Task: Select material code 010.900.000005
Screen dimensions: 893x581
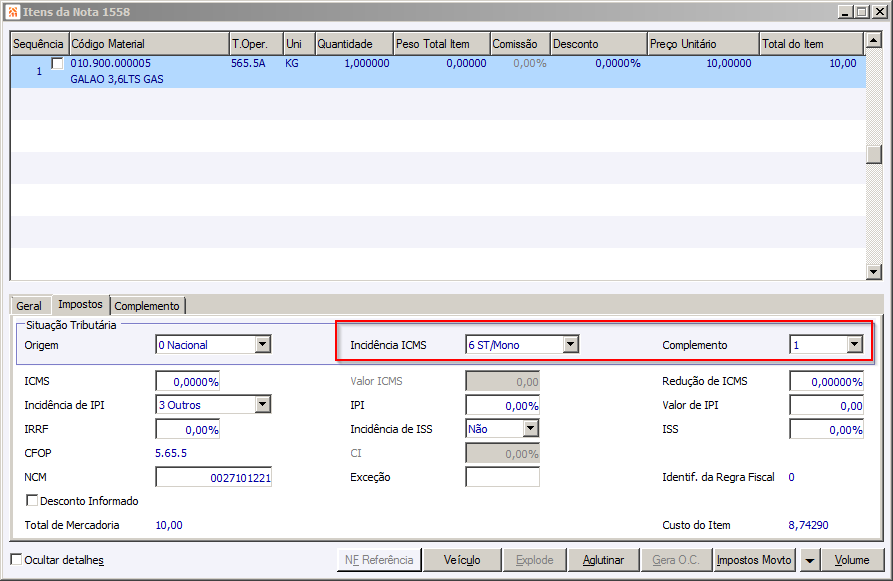Action: click(x=110, y=63)
